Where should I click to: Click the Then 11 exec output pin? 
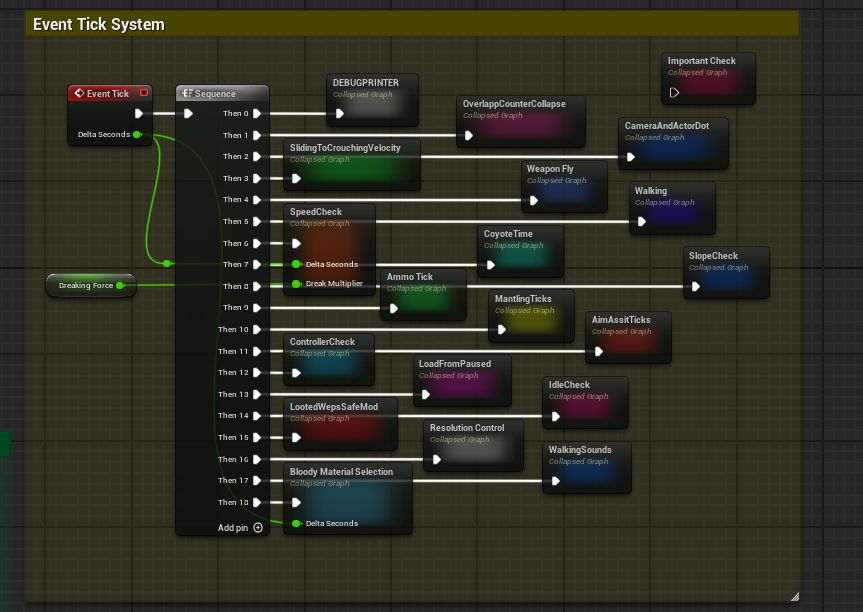click(x=257, y=351)
